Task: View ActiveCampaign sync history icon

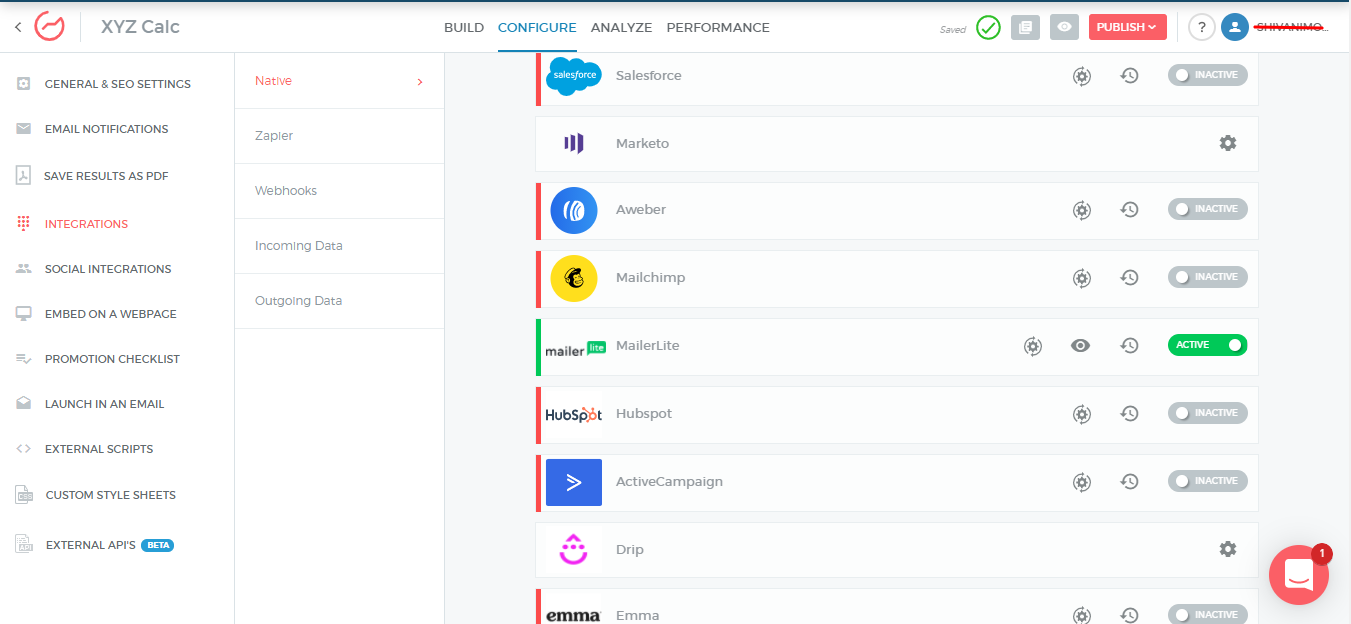Action: pos(1130,481)
